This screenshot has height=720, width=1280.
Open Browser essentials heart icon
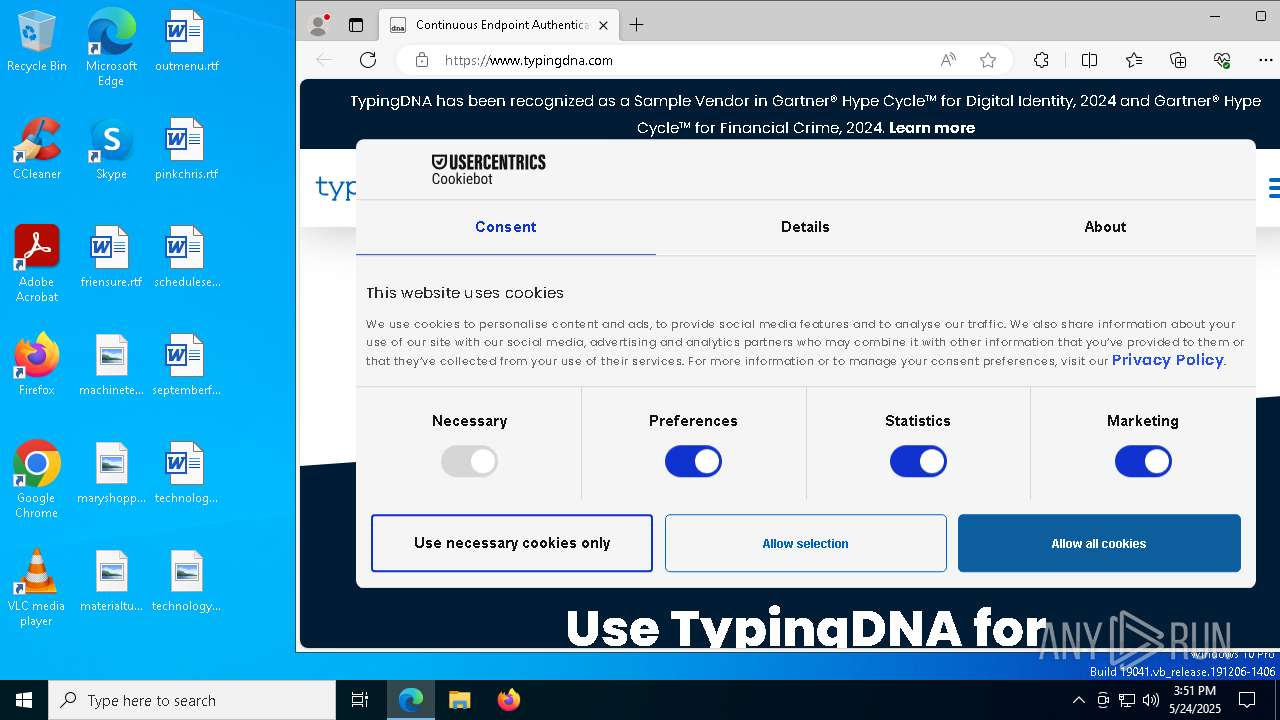click(x=1222, y=60)
